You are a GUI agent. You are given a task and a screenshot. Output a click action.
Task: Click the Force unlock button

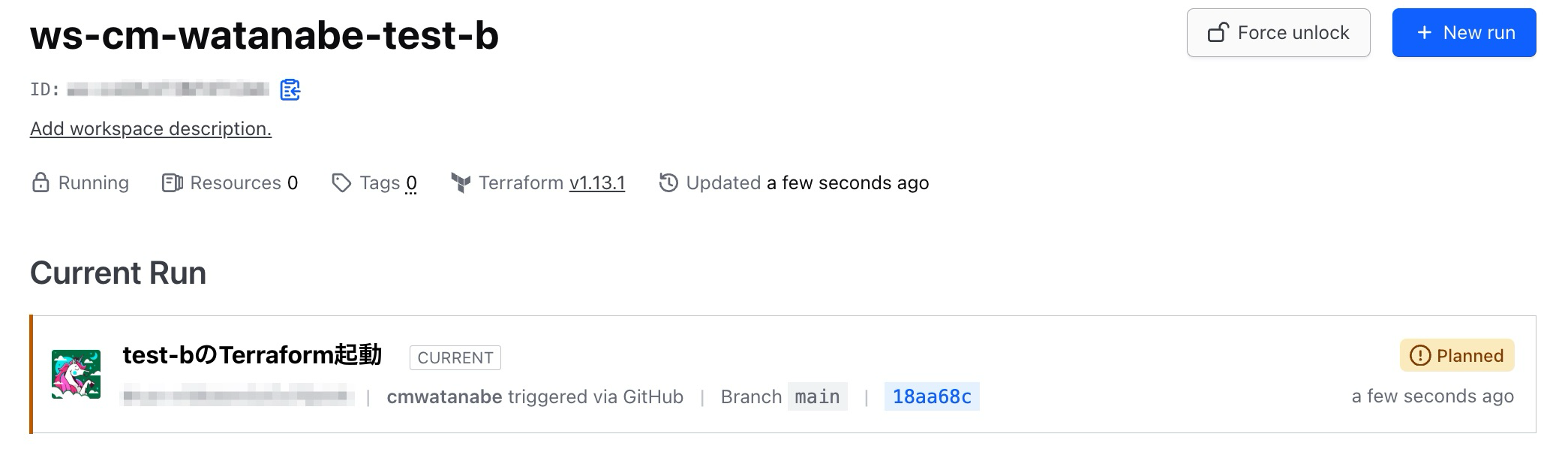coord(1278,33)
